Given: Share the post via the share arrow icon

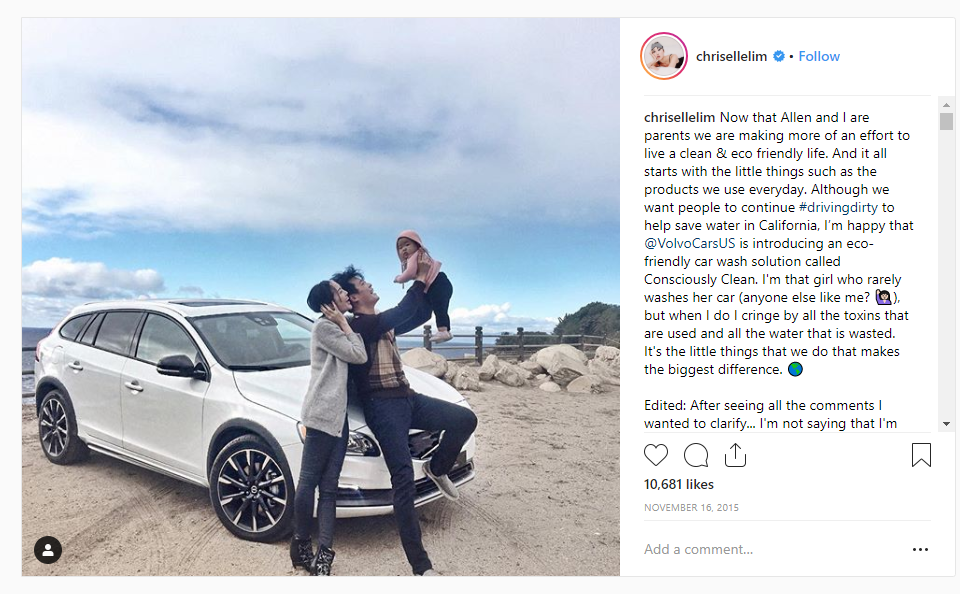Looking at the screenshot, I should click(x=735, y=455).
